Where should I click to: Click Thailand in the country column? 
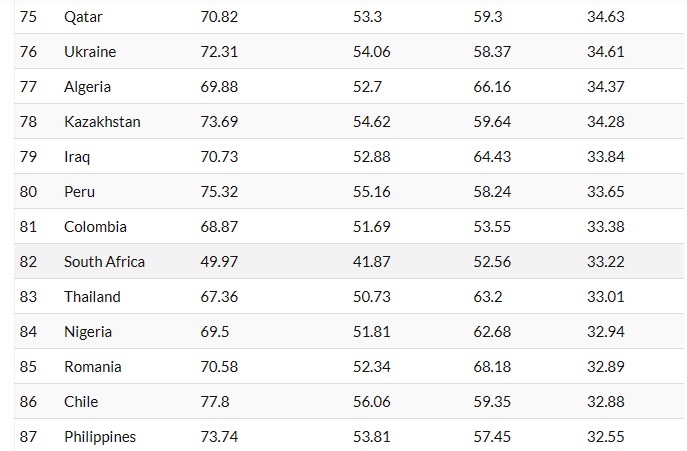pos(92,297)
